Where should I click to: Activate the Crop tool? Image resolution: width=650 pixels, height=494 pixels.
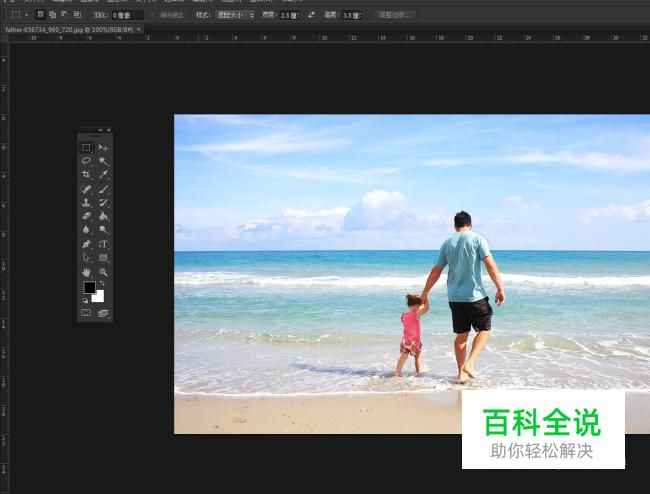[86, 175]
